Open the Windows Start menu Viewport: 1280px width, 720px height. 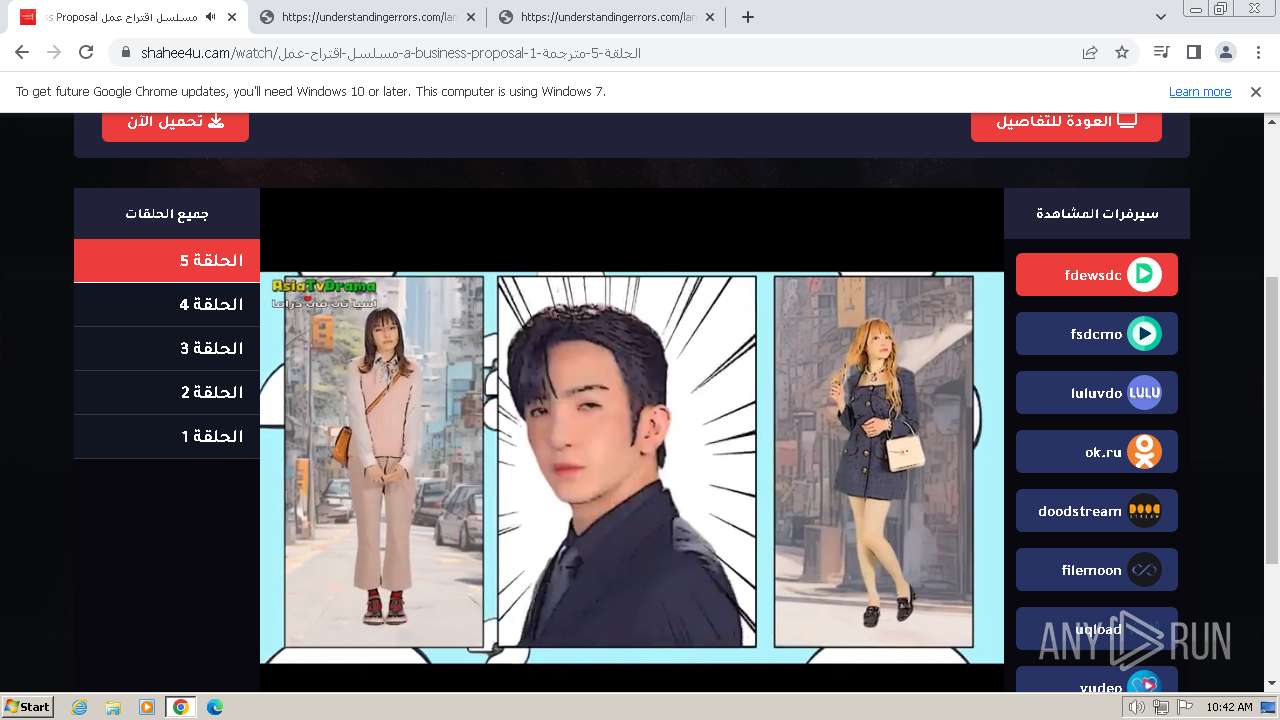pyautogui.click(x=27, y=706)
